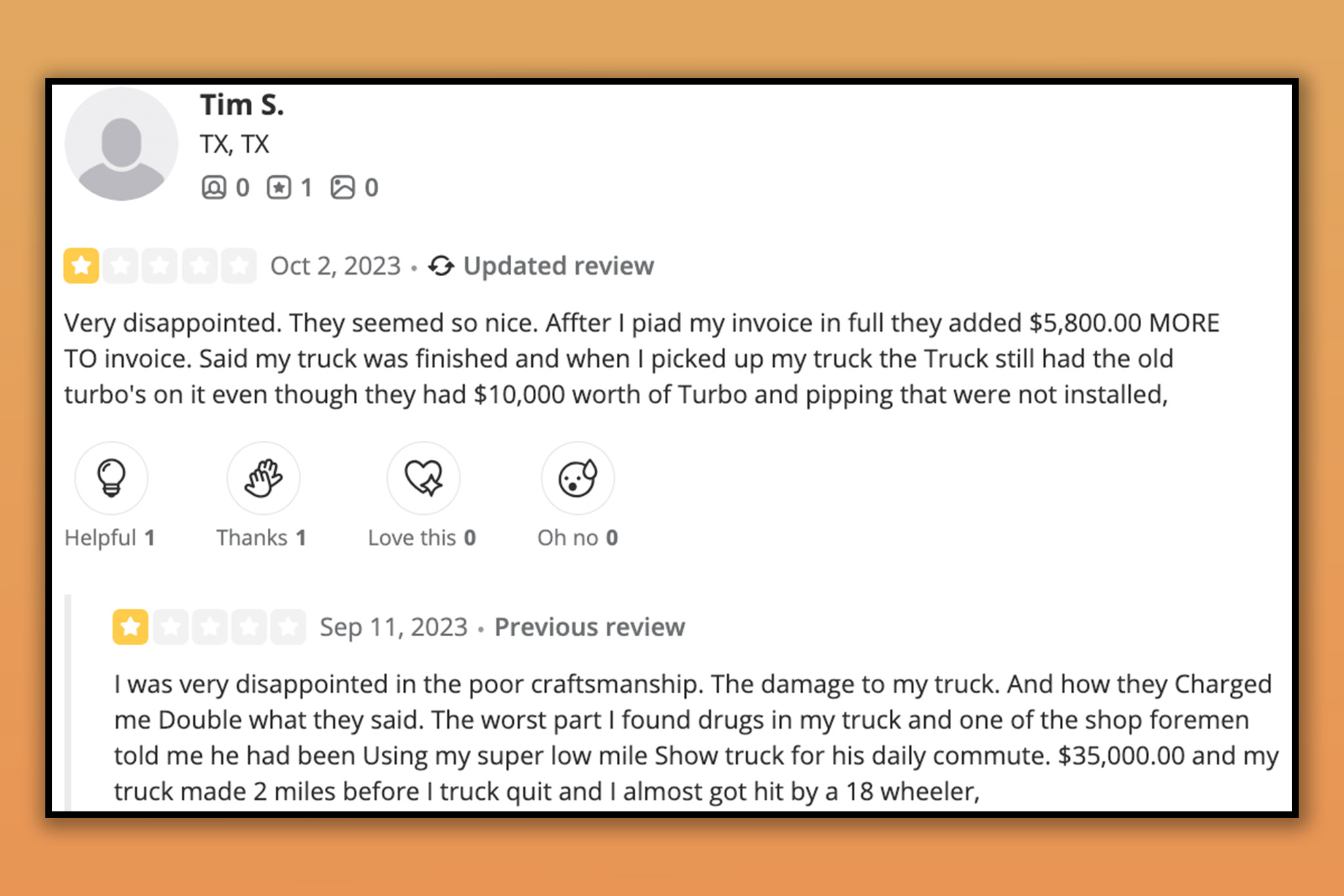
Task: Click the TX, TX reviewer location
Action: [234, 144]
